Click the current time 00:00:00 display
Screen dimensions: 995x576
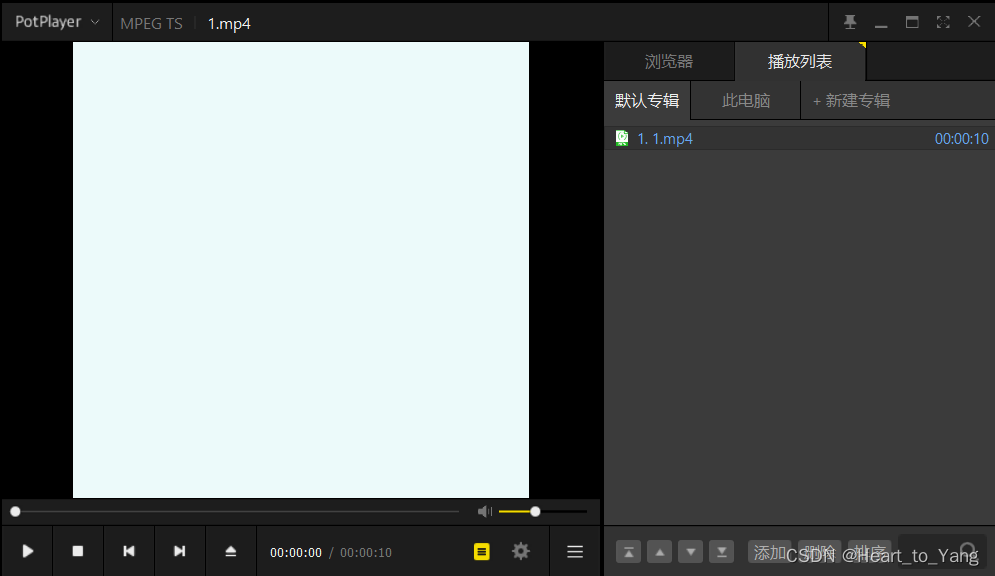296,553
